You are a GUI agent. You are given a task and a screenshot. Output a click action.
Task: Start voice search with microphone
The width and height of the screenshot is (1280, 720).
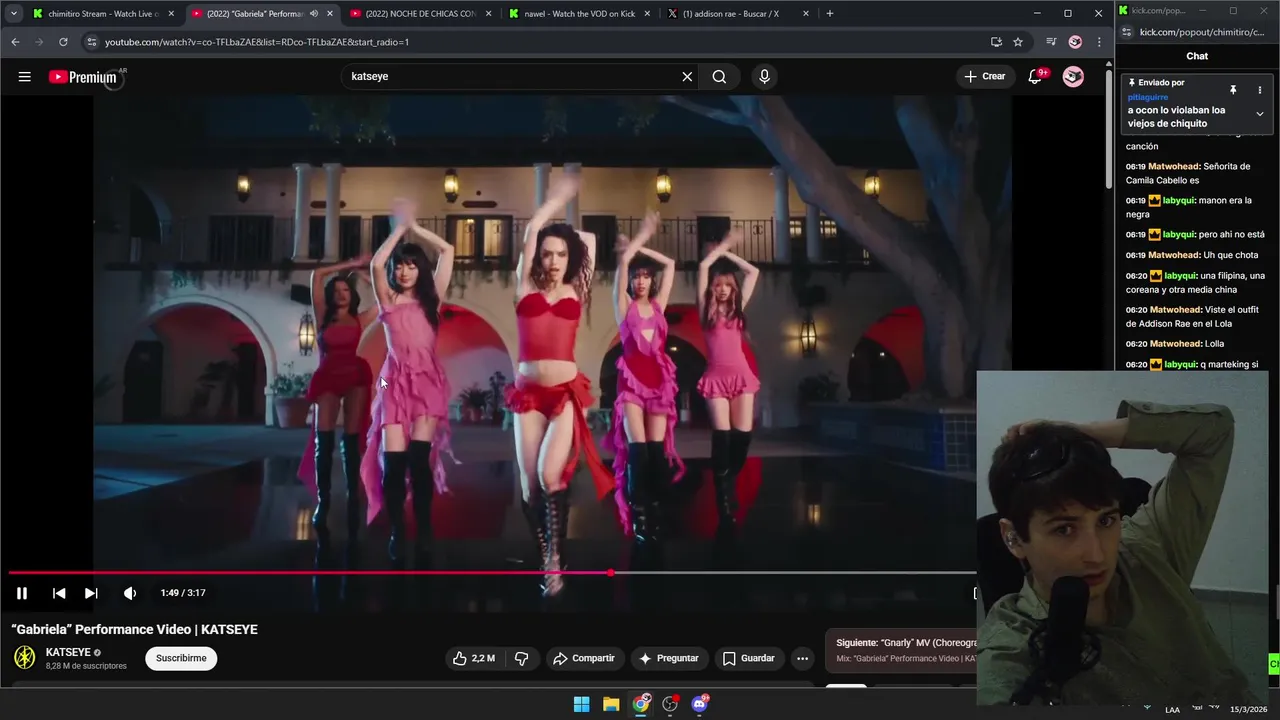click(x=764, y=77)
